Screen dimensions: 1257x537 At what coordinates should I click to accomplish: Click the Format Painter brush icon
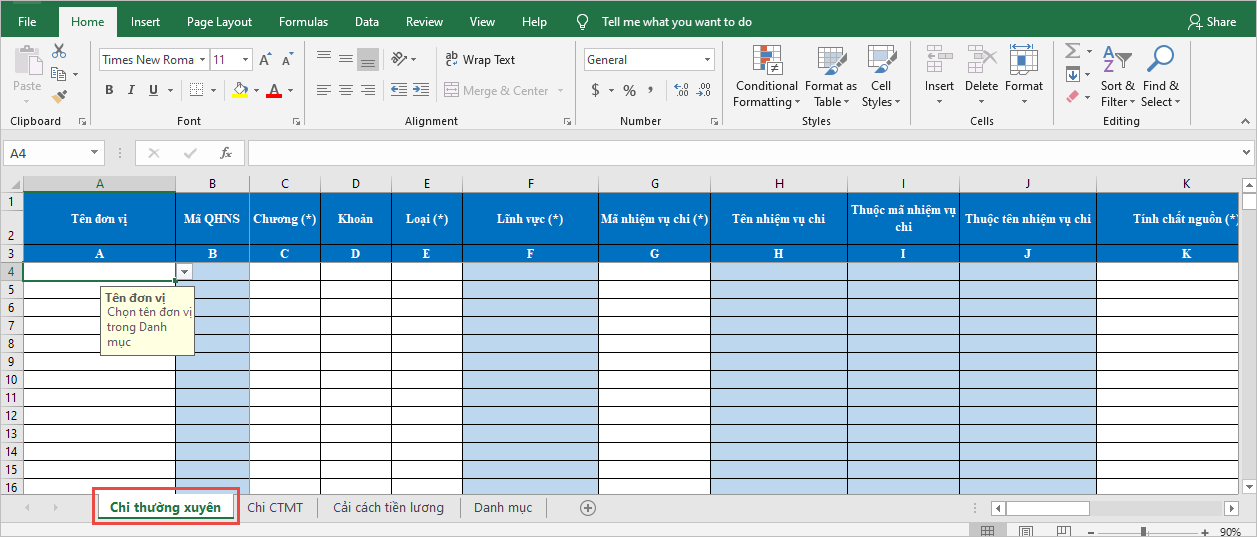(59, 97)
